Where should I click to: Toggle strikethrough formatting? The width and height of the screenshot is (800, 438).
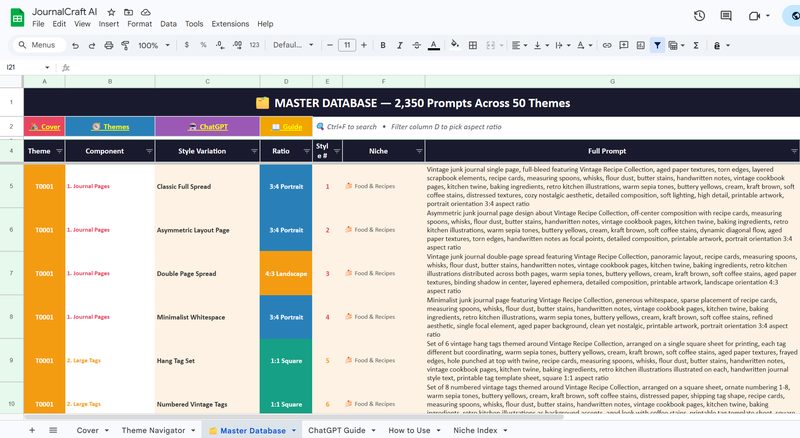pos(416,45)
